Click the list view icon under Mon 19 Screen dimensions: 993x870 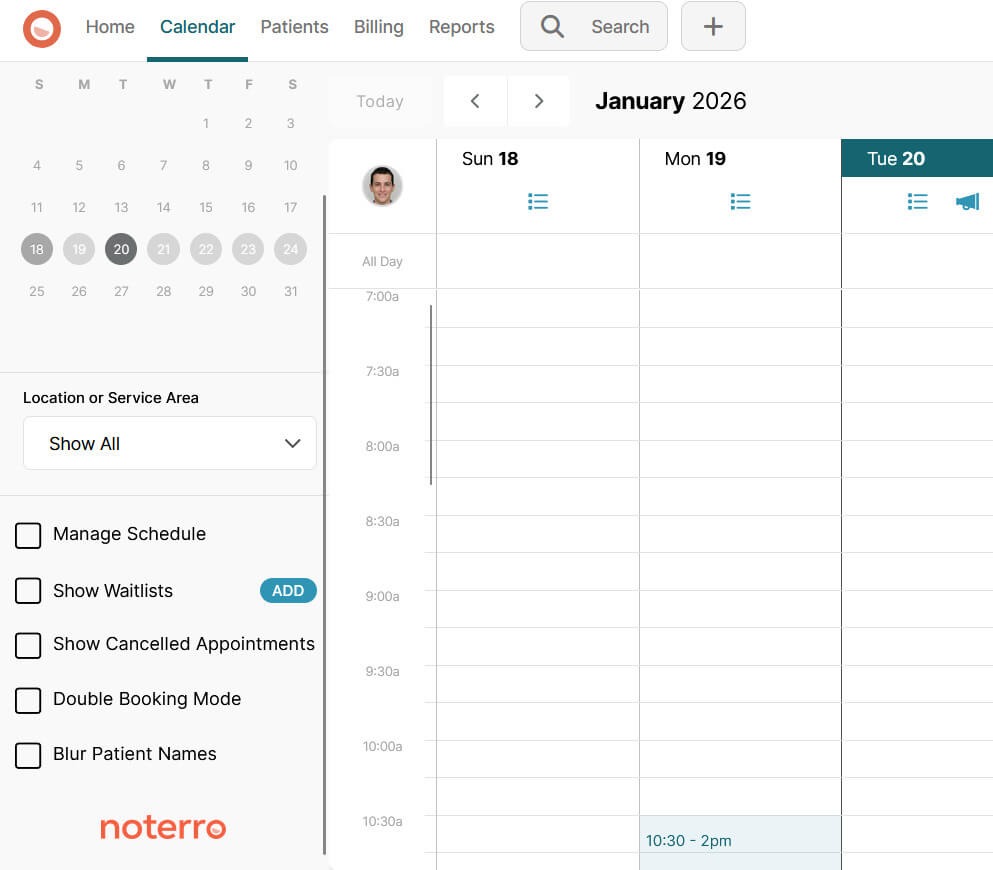pyautogui.click(x=740, y=201)
